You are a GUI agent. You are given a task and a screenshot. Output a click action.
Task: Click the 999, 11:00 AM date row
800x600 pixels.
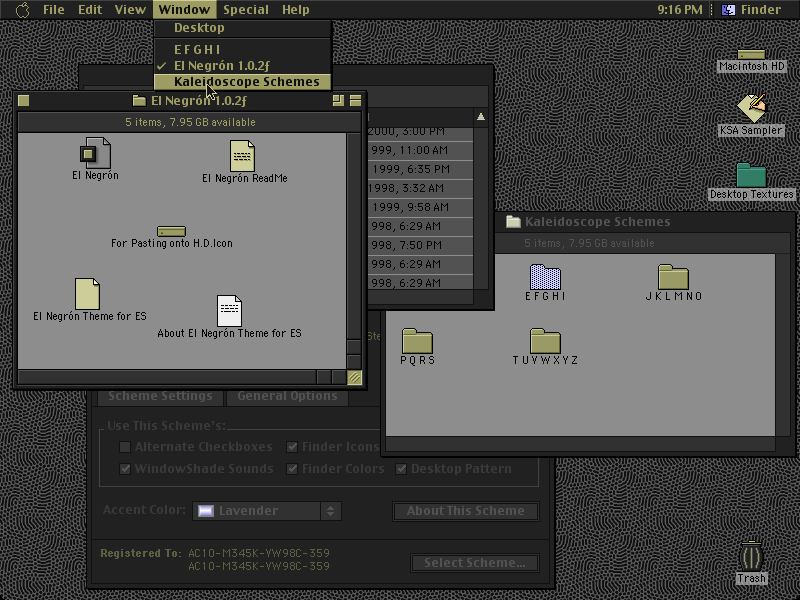tap(420, 151)
